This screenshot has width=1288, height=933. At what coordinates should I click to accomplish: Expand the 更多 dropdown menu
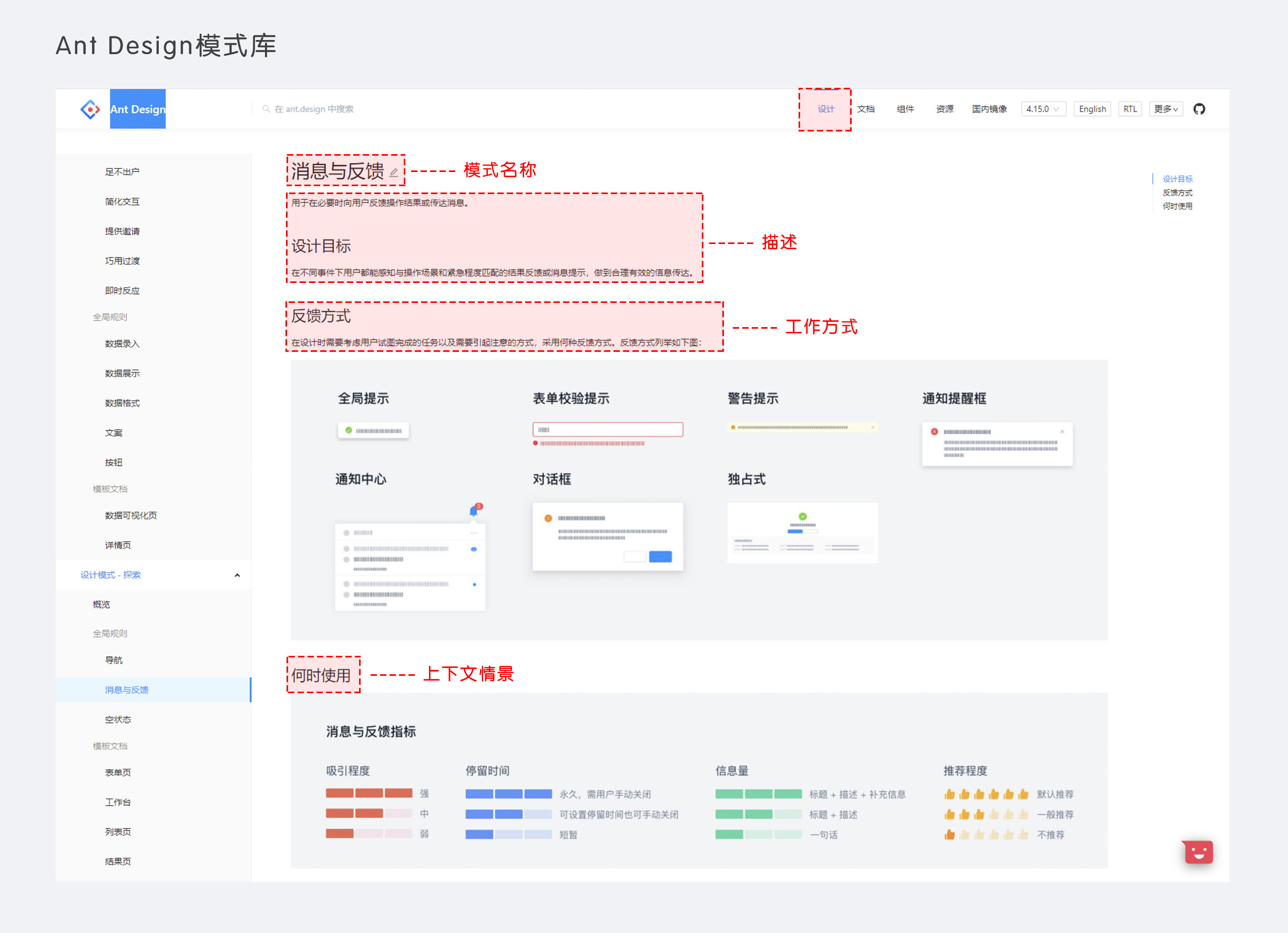tap(1166, 109)
